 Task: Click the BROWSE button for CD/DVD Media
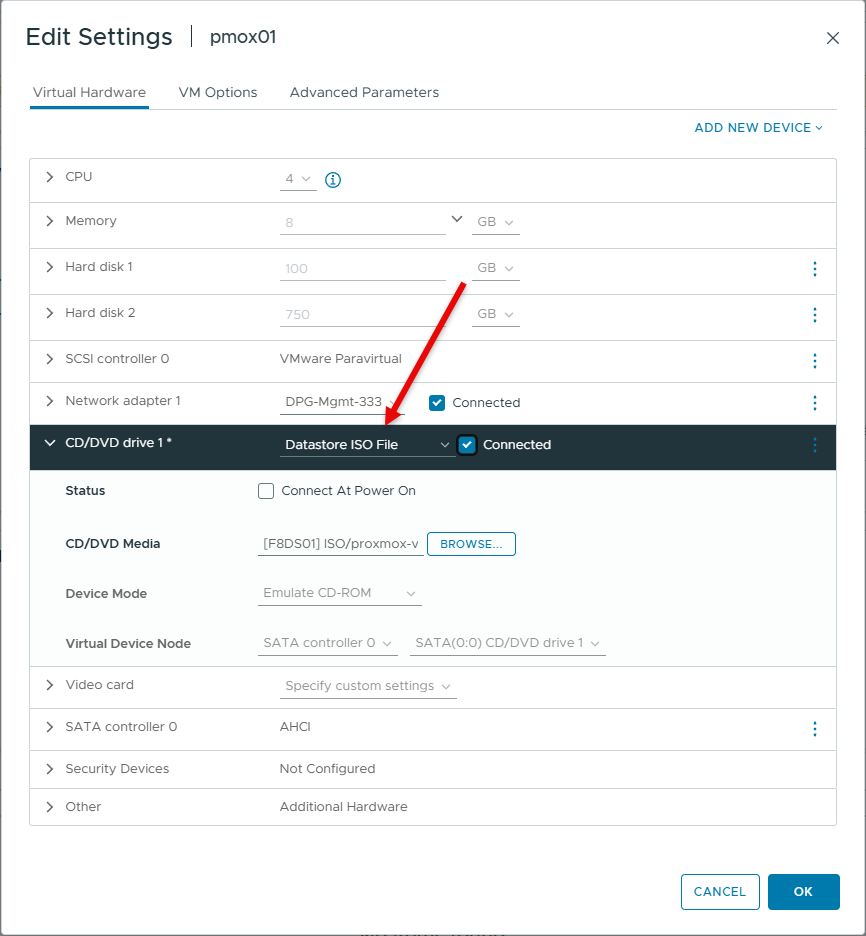pyautogui.click(x=471, y=543)
